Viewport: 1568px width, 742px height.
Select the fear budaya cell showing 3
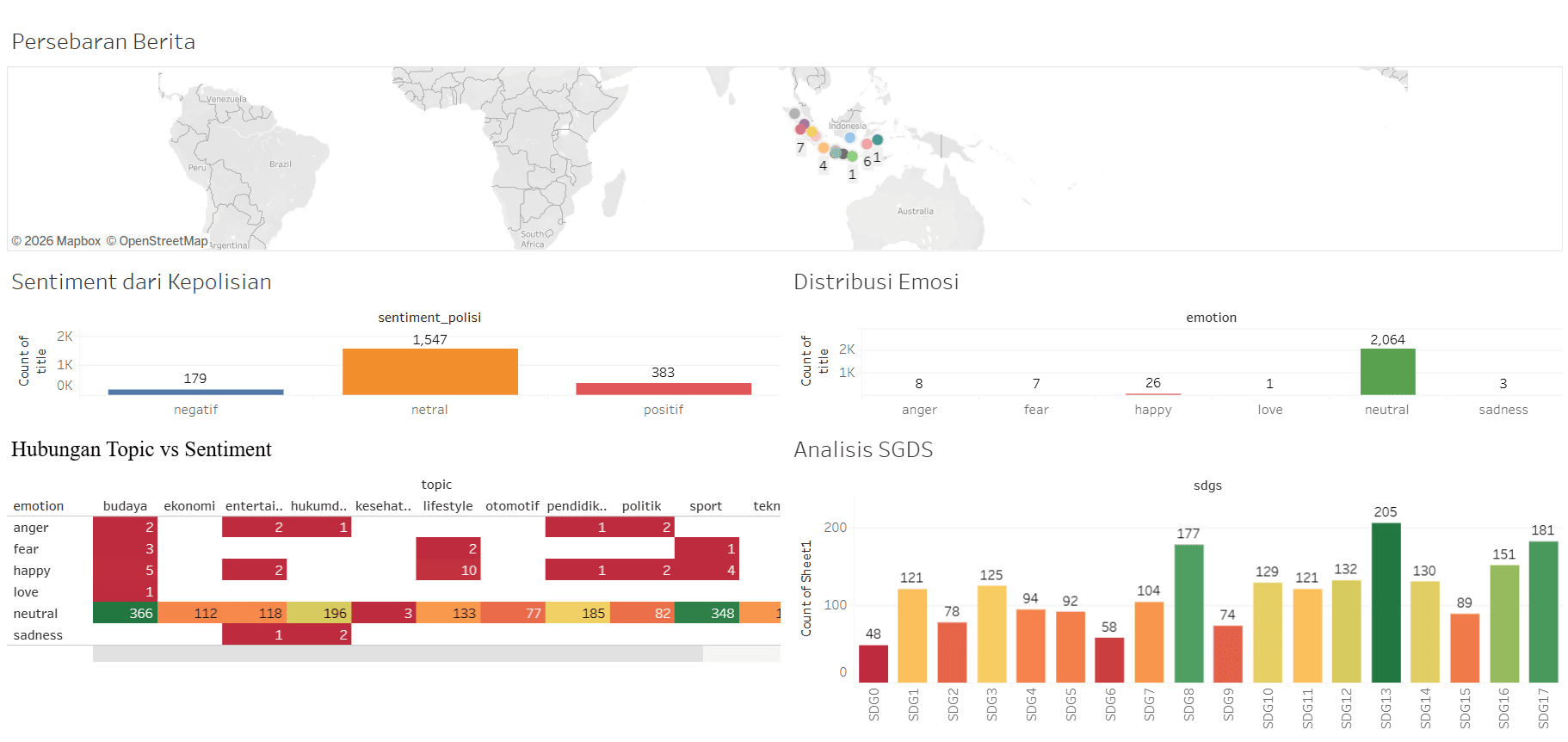point(125,548)
